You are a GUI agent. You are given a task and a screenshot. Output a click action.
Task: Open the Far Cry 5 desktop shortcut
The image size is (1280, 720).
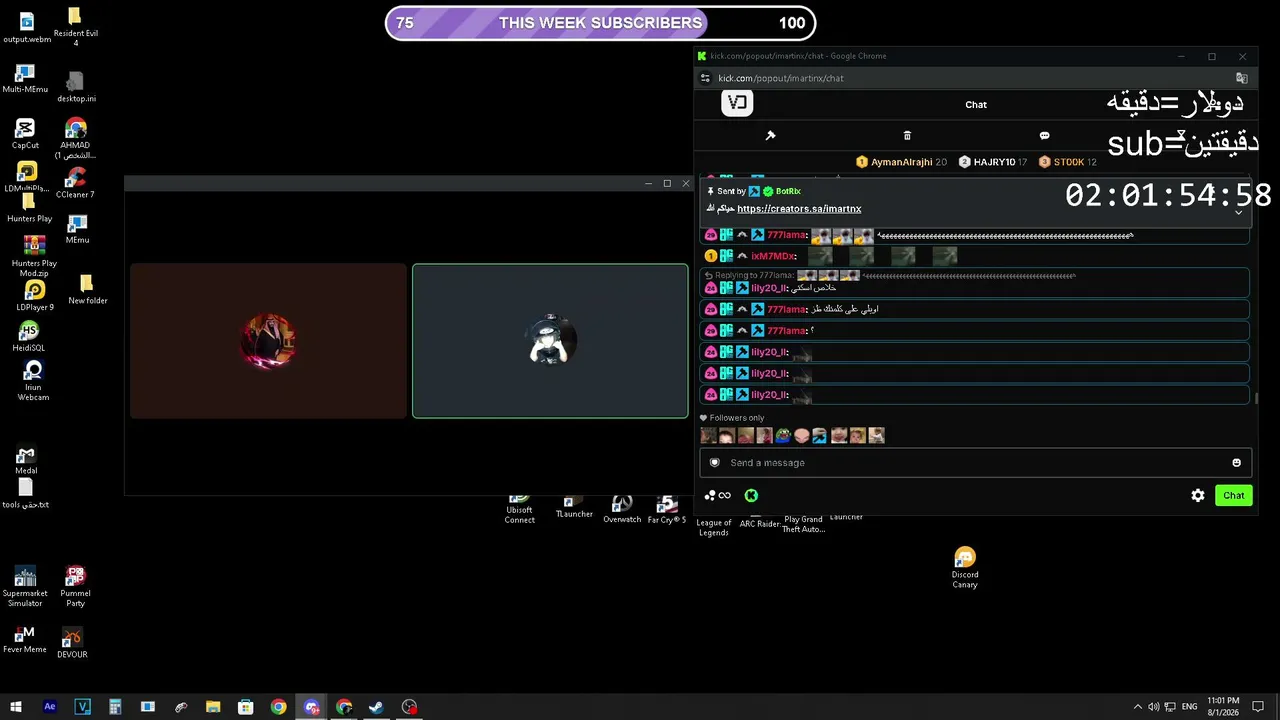coord(667,509)
